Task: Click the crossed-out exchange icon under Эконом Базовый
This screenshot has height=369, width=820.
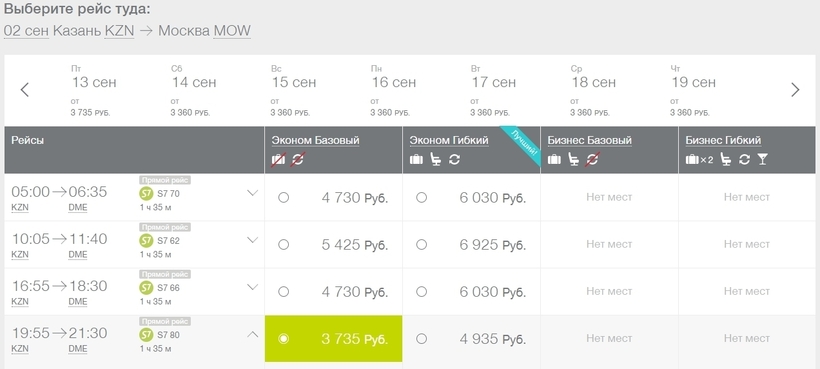Action: pos(298,159)
